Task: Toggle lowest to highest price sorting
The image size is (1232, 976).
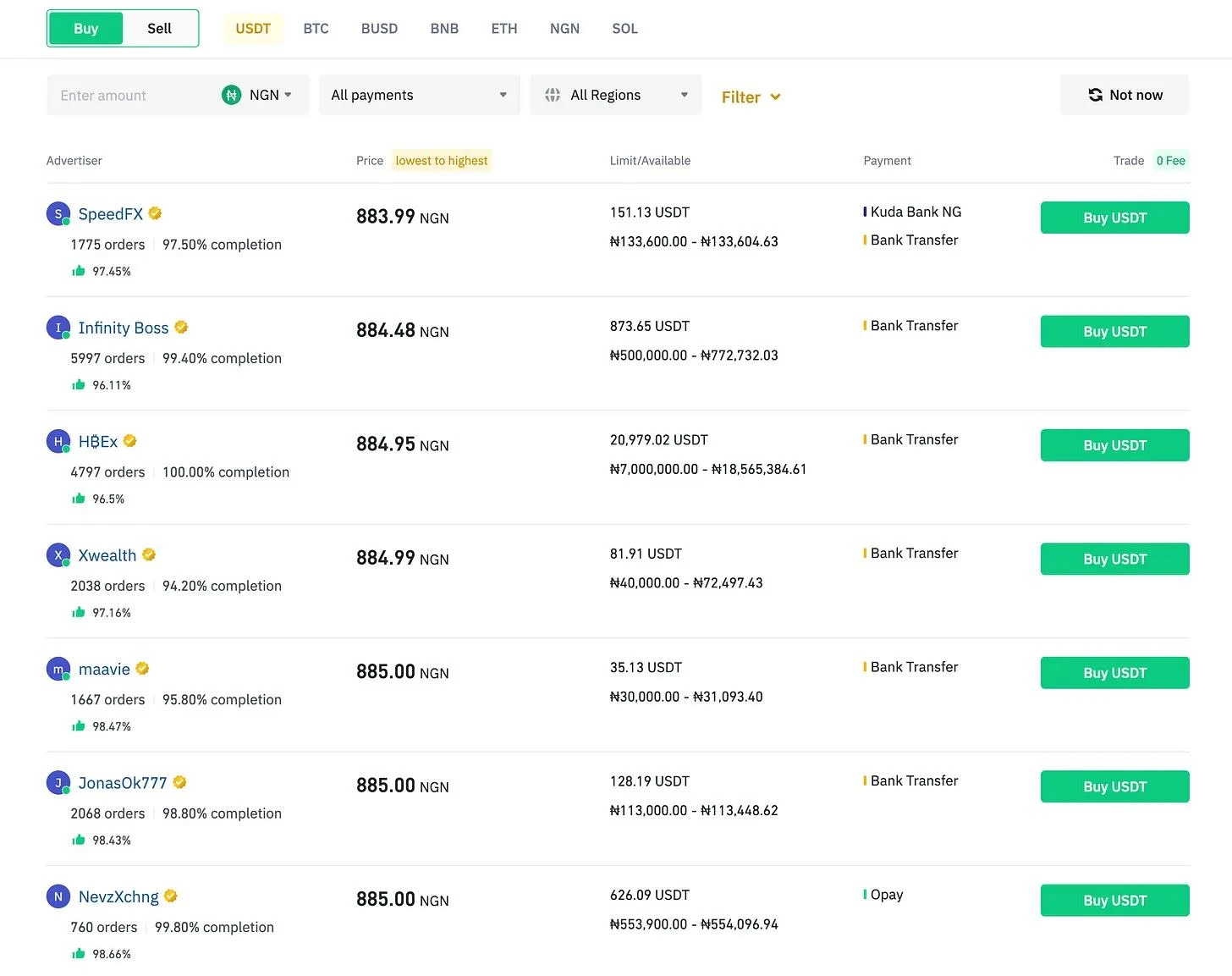Action: tap(441, 161)
